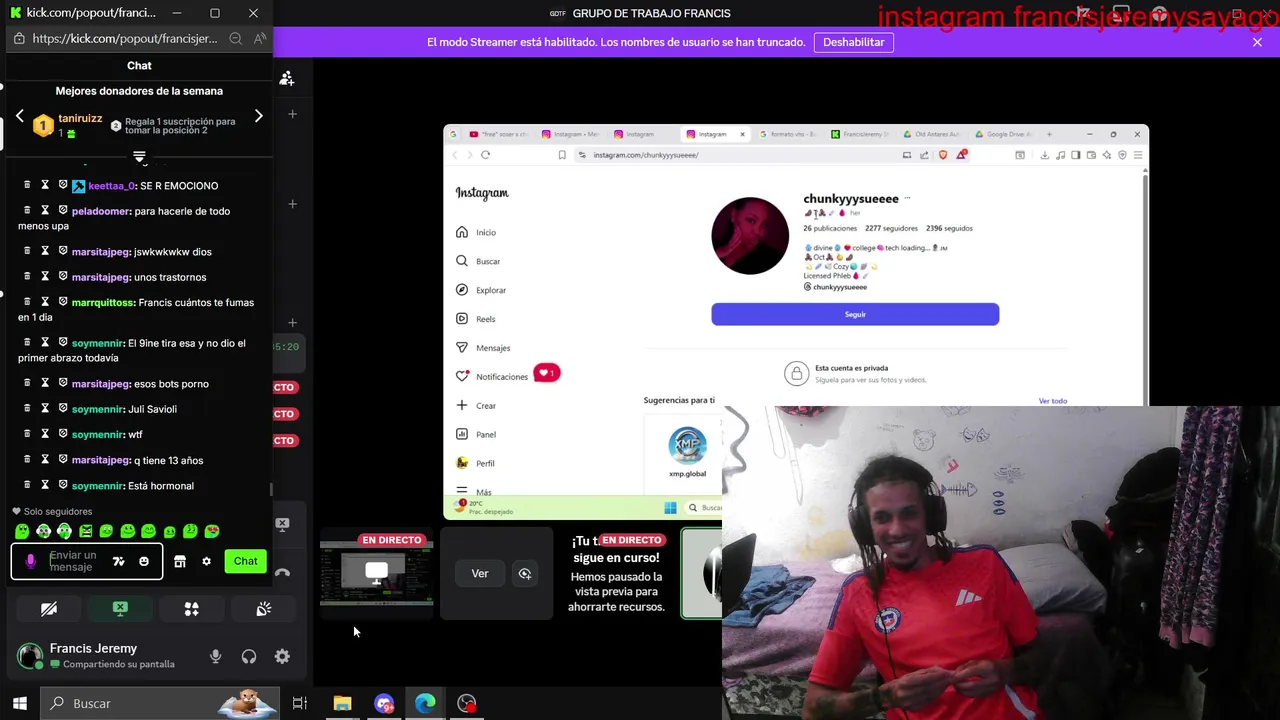1280x720 pixels.
Task: Stop screen sharing with green monitor button
Action: (x=120, y=609)
